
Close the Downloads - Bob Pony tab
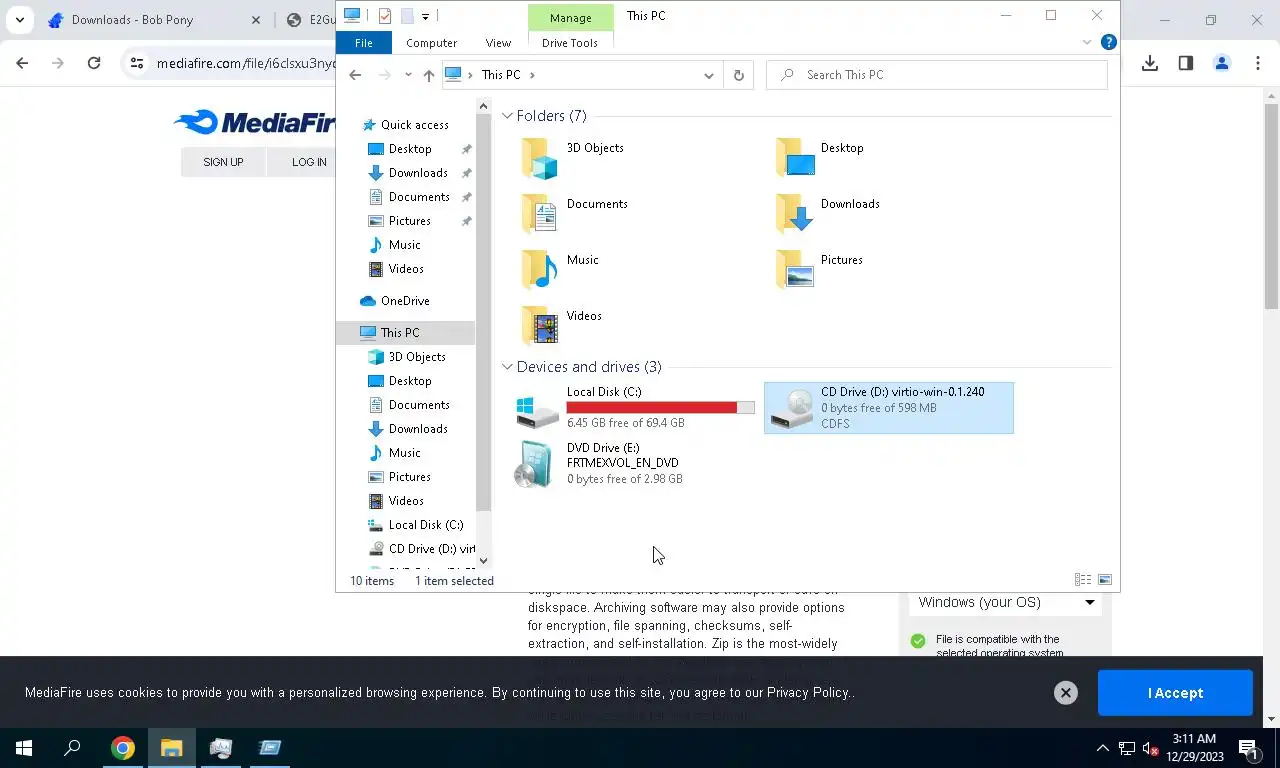click(255, 20)
